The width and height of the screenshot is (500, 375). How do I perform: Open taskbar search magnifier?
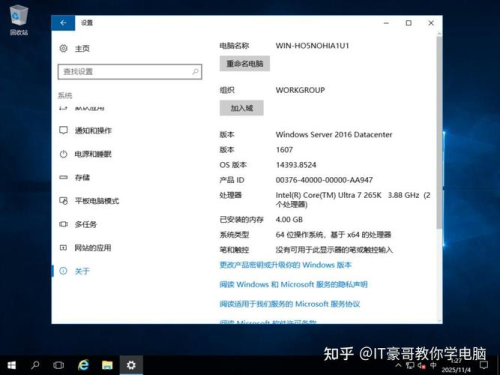(x=35, y=365)
